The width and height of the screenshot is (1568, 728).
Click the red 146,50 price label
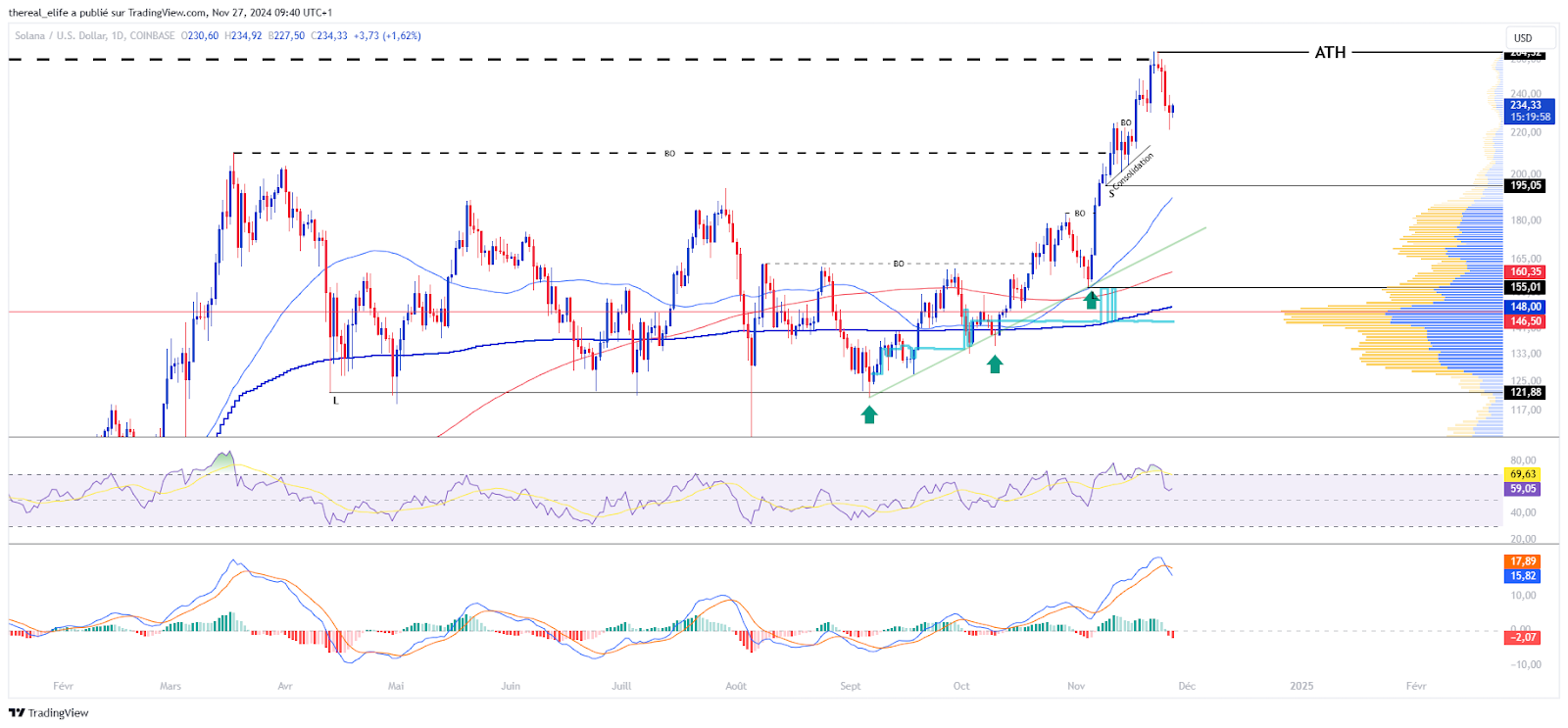[x=1525, y=321]
